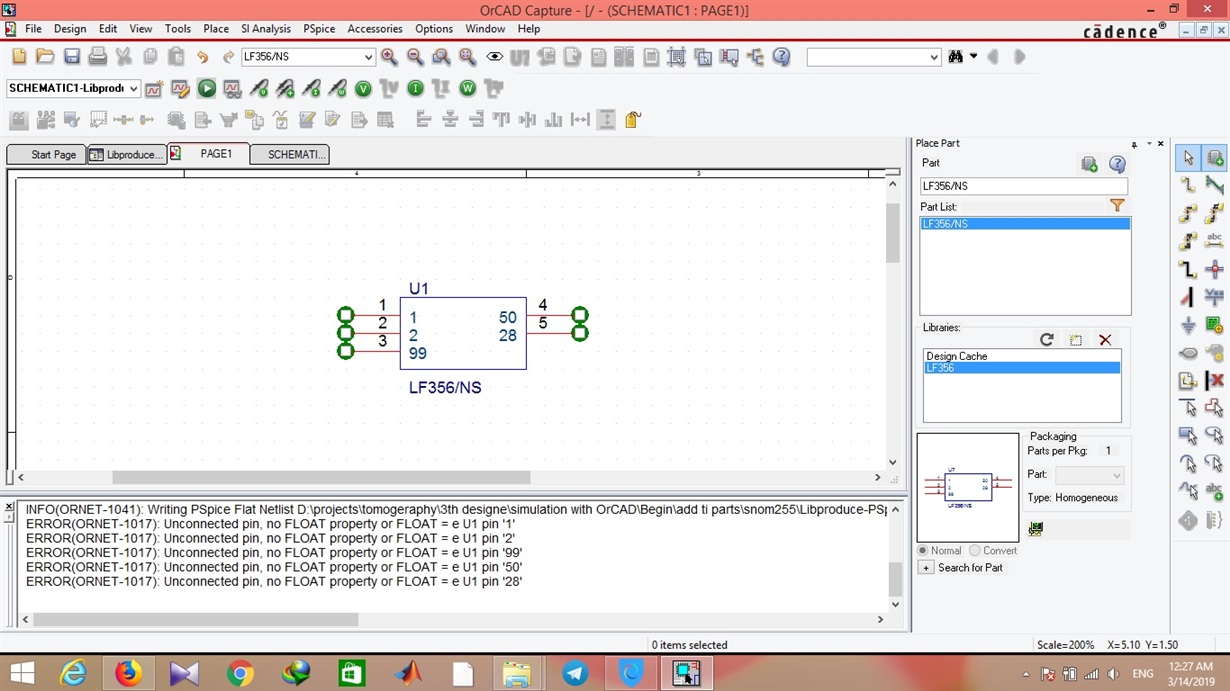Expand the Search for Part section

click(x=926, y=568)
